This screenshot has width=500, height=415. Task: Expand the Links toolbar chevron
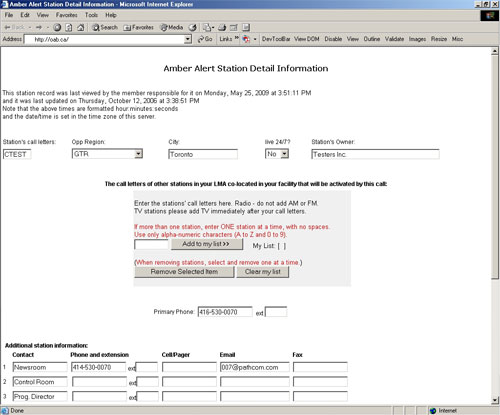pos(237,38)
